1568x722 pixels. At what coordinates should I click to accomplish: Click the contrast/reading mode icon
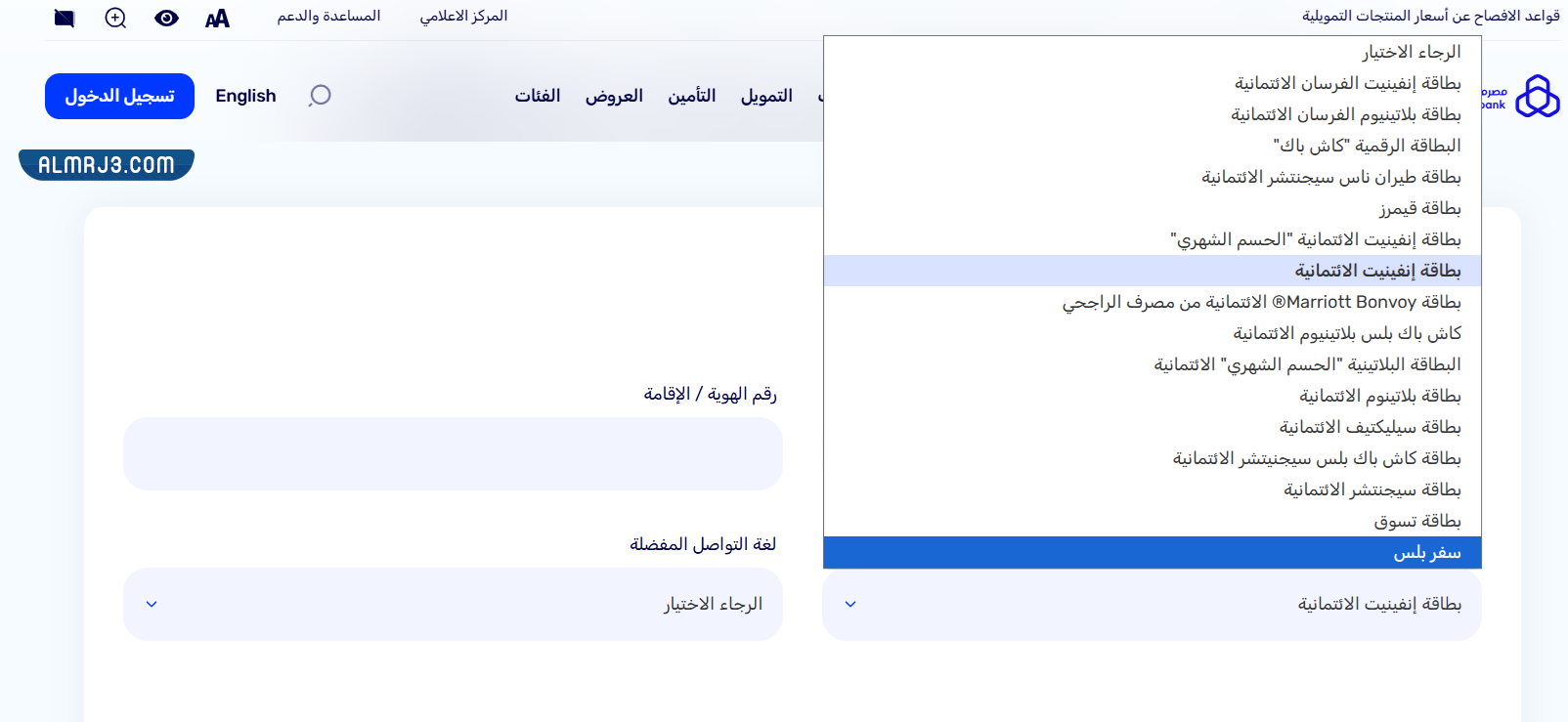64,17
